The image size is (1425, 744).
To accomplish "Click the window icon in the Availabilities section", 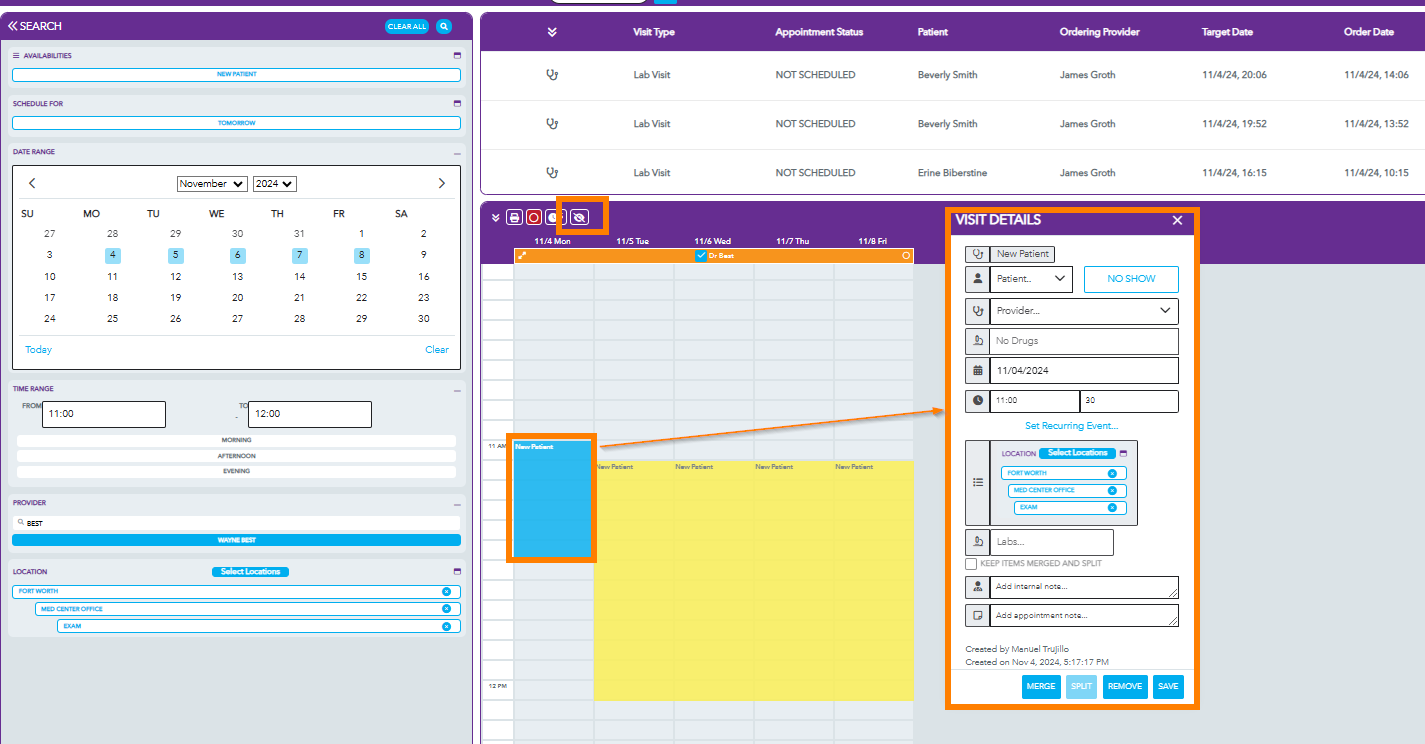I will point(457,56).
